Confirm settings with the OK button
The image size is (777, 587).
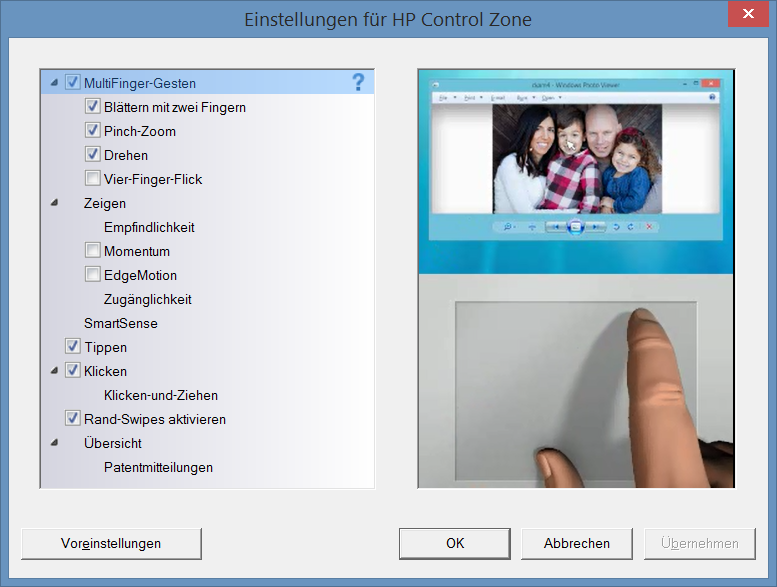point(455,543)
